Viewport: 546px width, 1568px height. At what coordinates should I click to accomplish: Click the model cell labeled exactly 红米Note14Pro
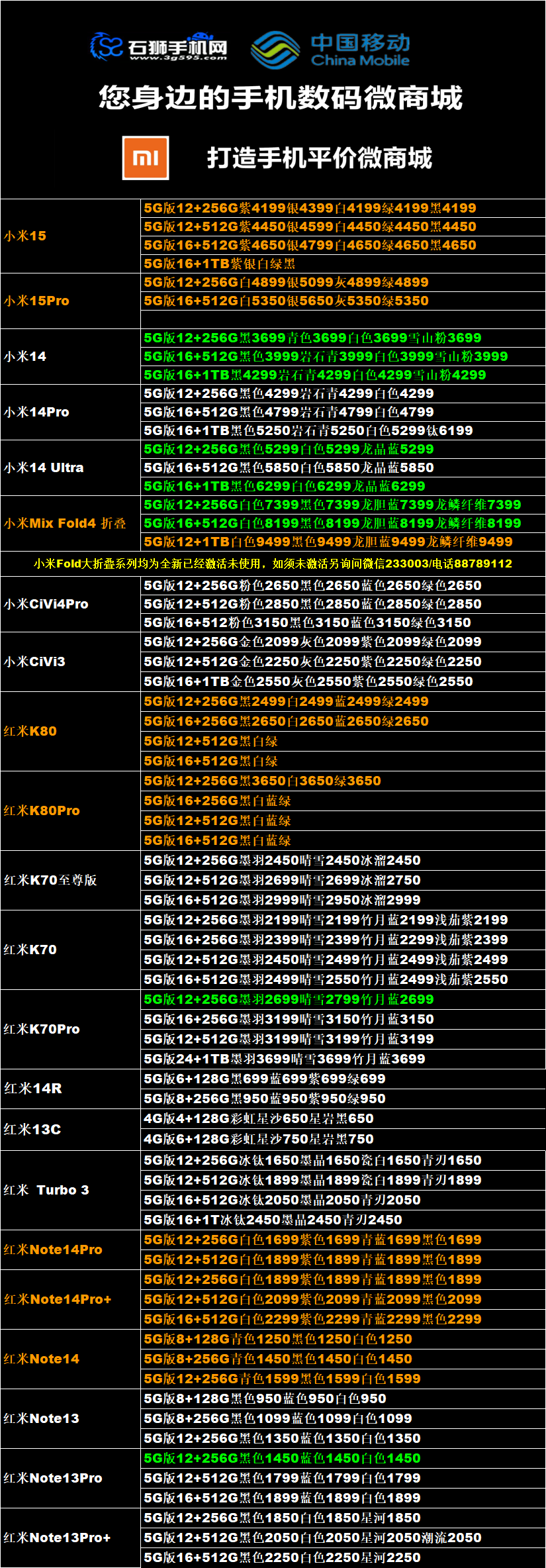pos(71,1249)
